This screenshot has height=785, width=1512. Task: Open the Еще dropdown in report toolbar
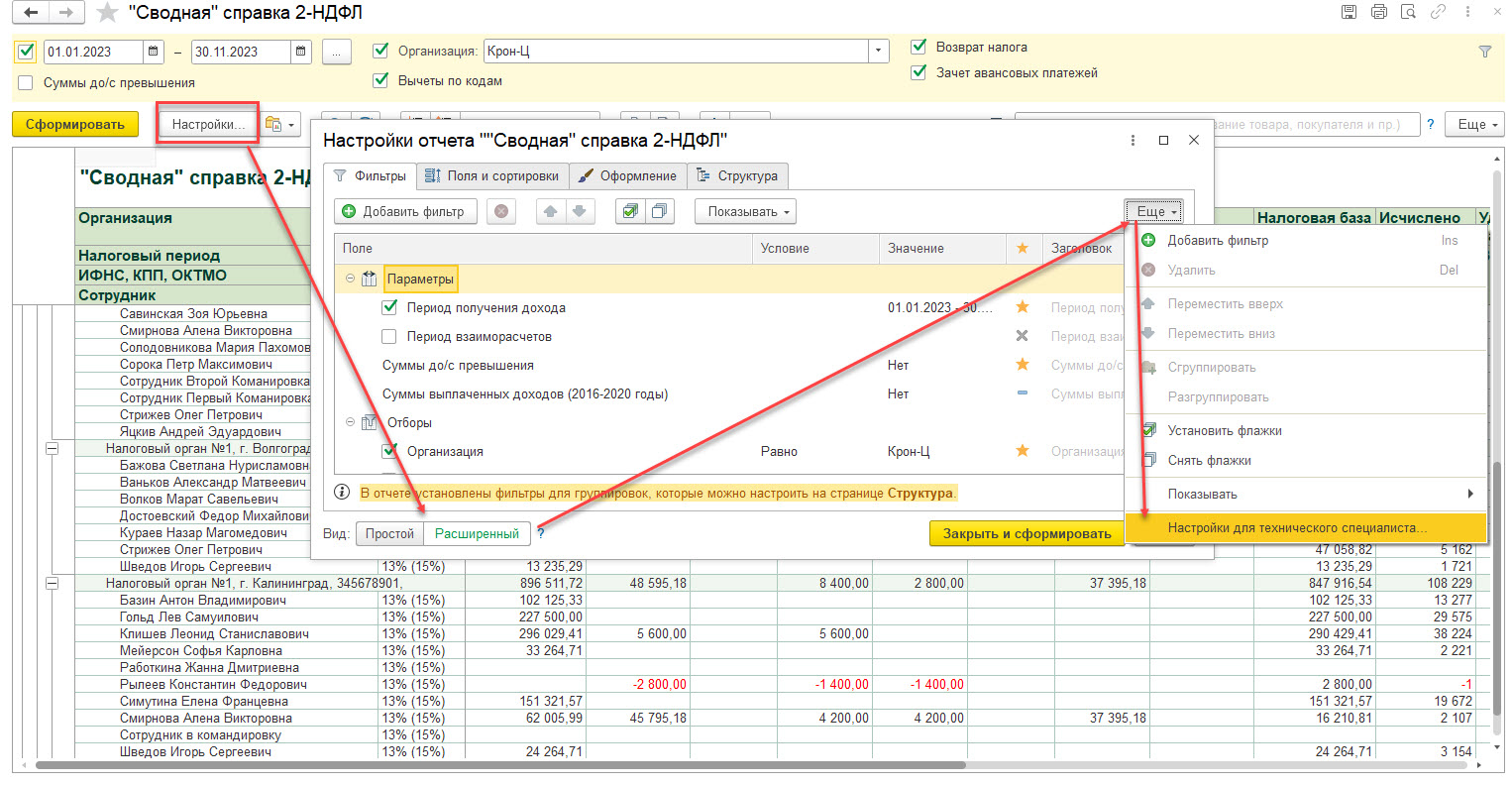(1474, 124)
